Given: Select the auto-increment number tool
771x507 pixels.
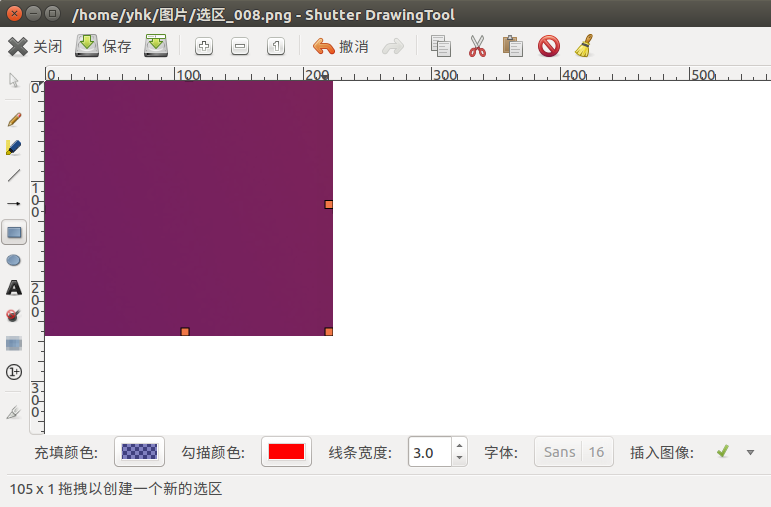Looking at the screenshot, I should tap(14, 372).
